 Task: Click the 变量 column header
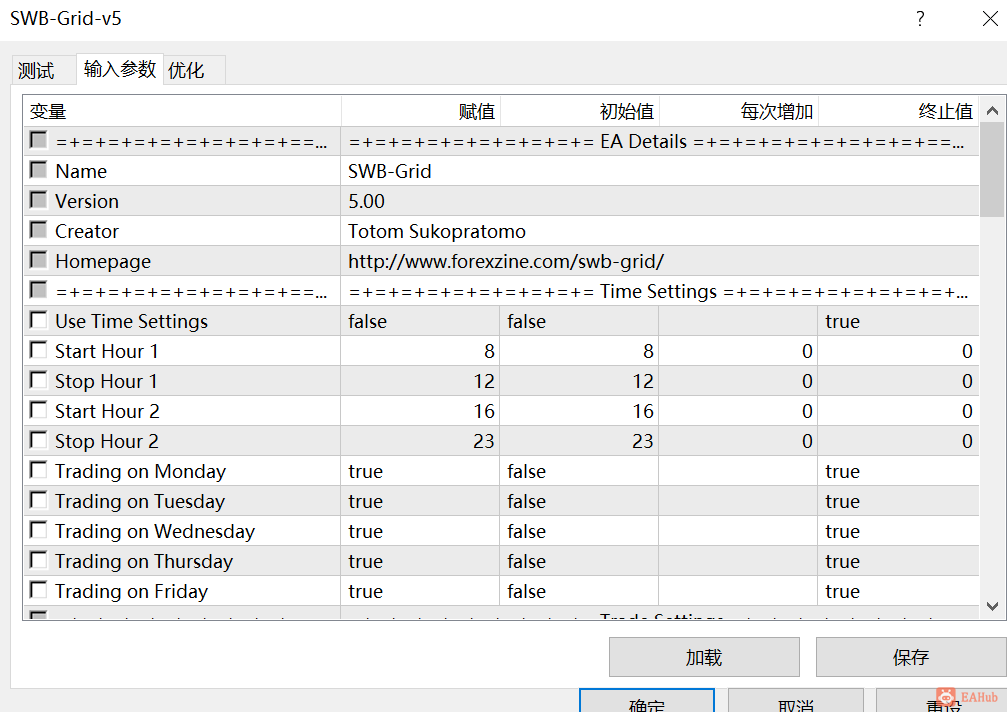click(x=182, y=111)
